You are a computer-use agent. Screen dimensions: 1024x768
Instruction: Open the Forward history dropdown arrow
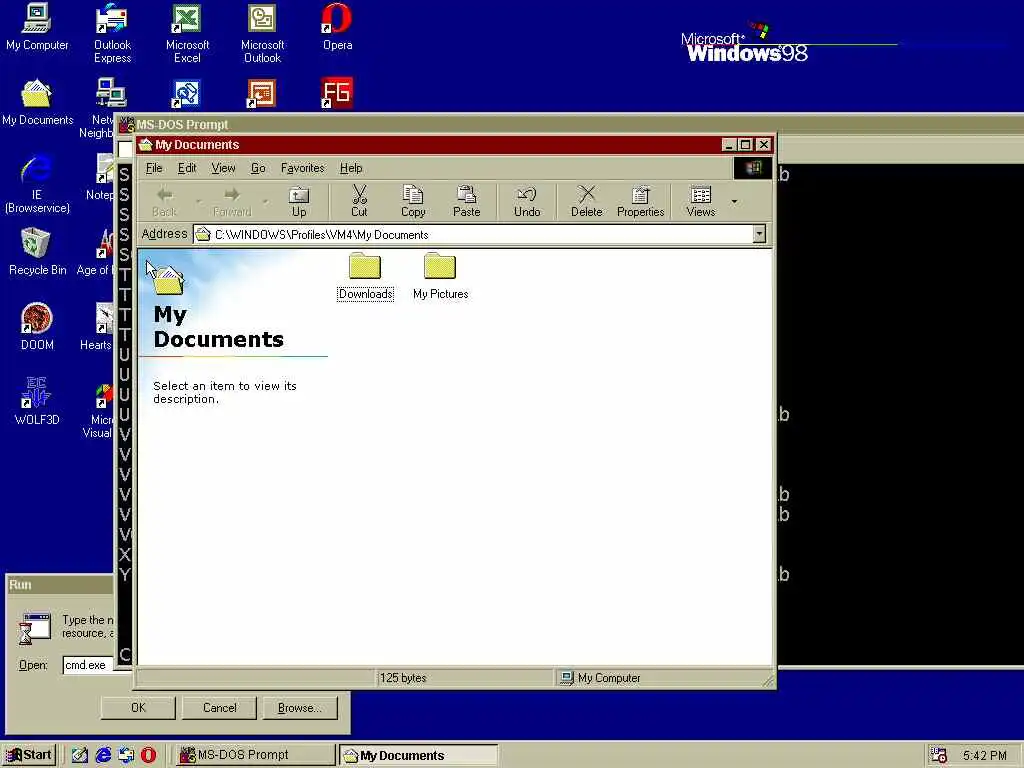coord(266,202)
